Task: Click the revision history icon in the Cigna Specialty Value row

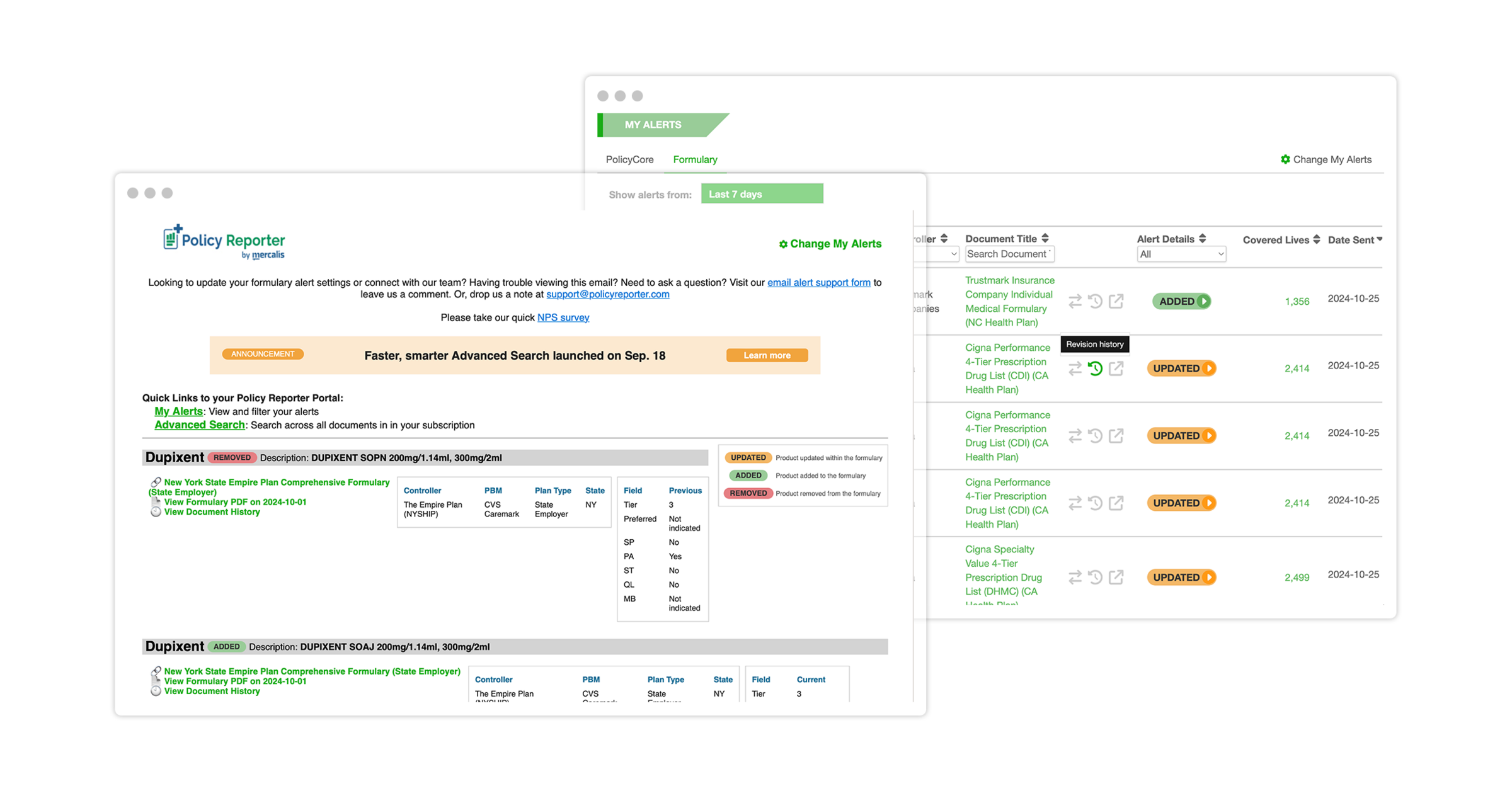Action: click(1095, 577)
